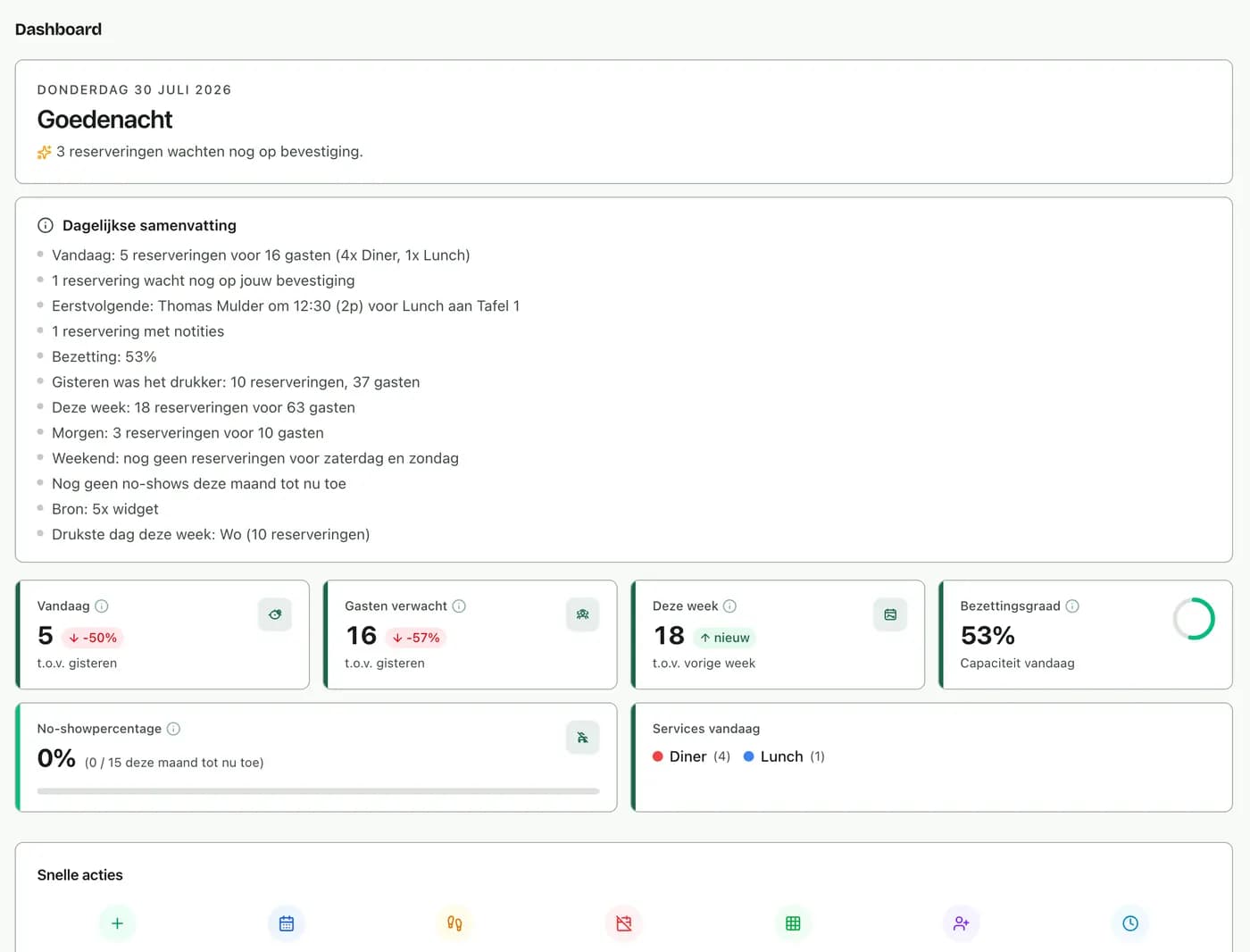This screenshot has height=952, width=1250.
Task: Click the Dashboard page title
Action: [58, 29]
